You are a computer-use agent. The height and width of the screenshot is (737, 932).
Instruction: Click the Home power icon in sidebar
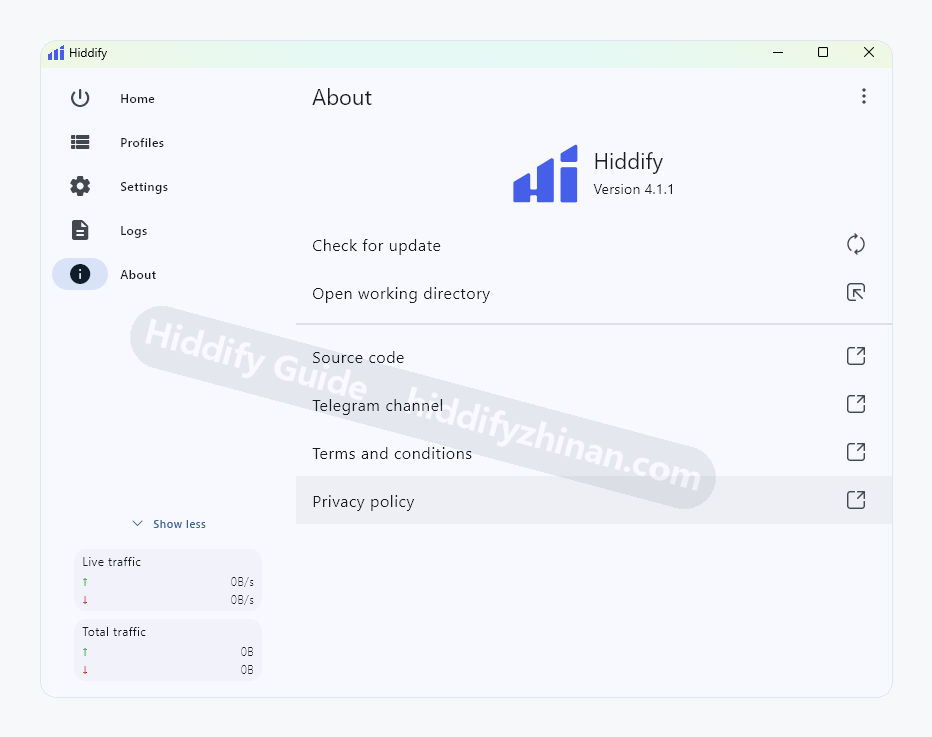click(x=80, y=98)
